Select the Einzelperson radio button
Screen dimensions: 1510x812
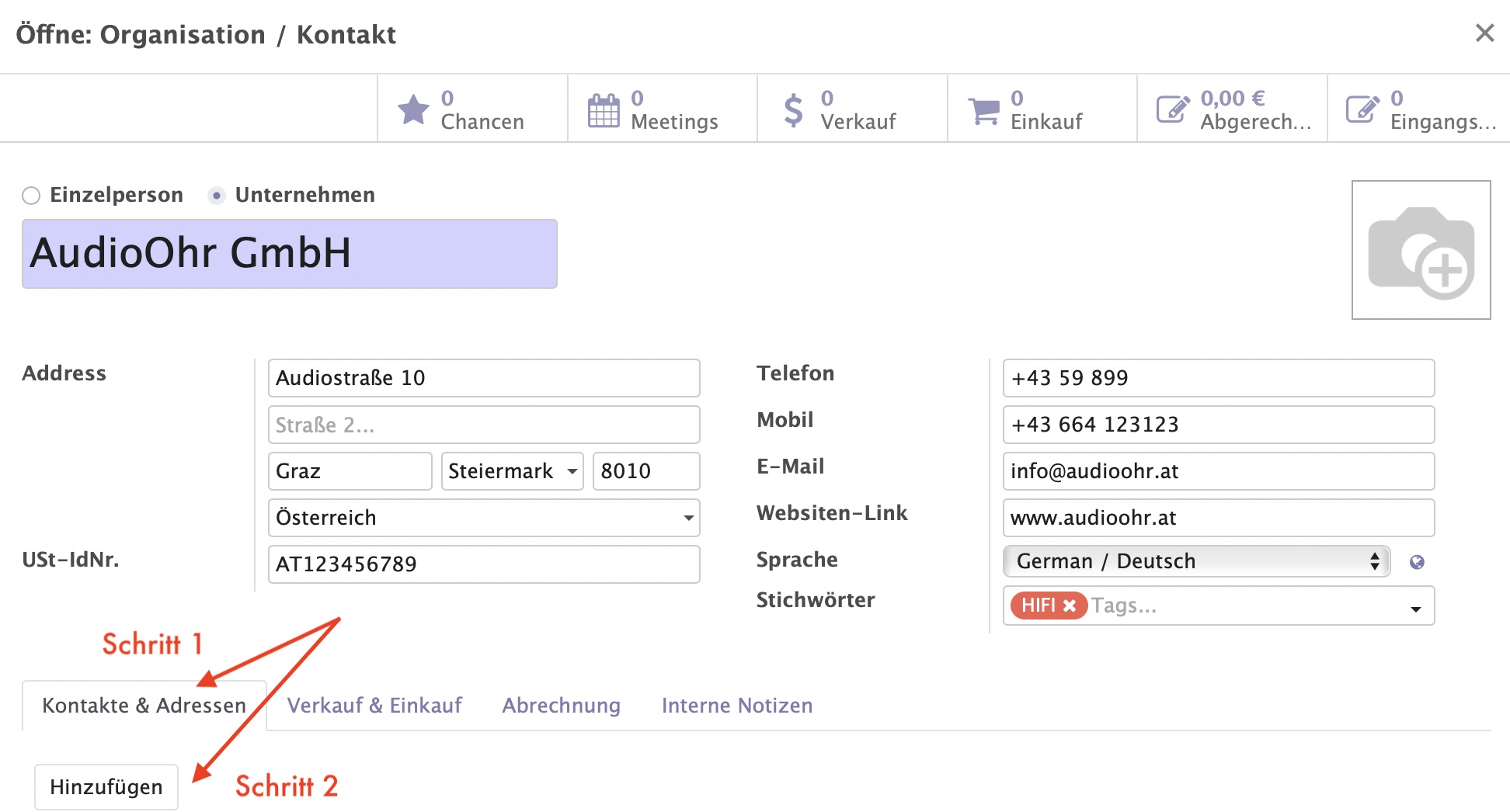pos(31,196)
